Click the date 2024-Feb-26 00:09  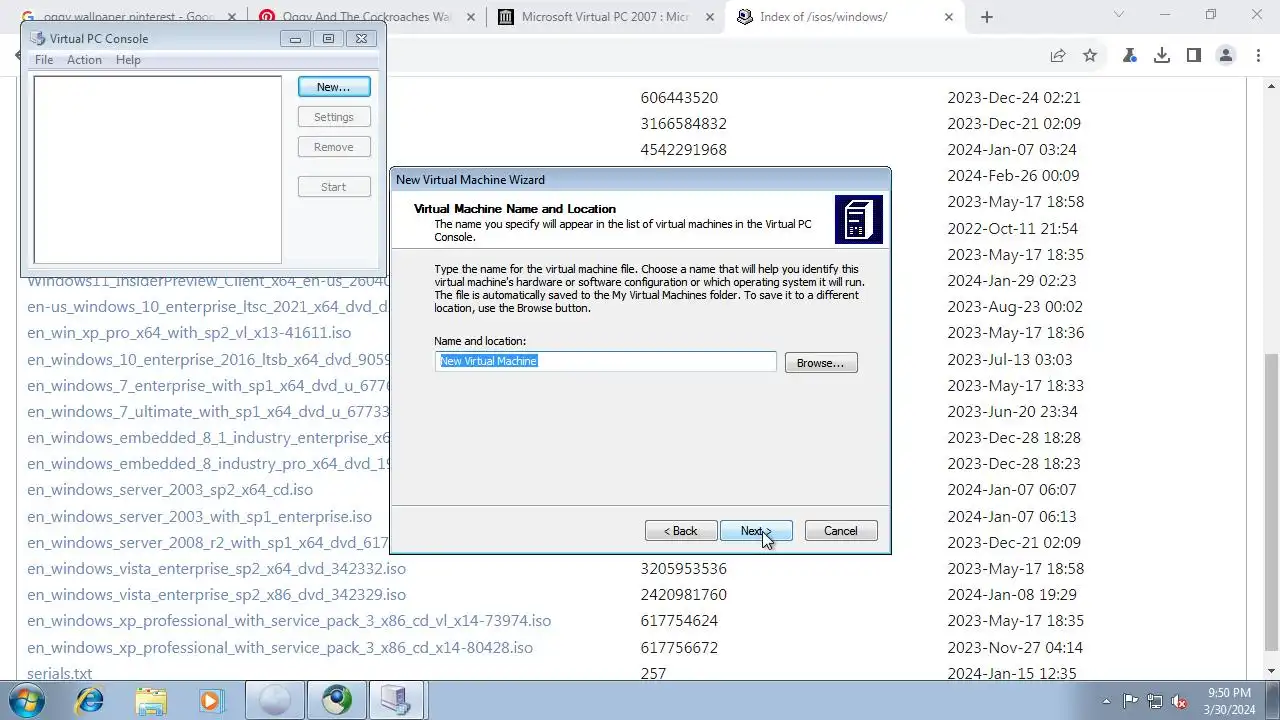point(1013,176)
